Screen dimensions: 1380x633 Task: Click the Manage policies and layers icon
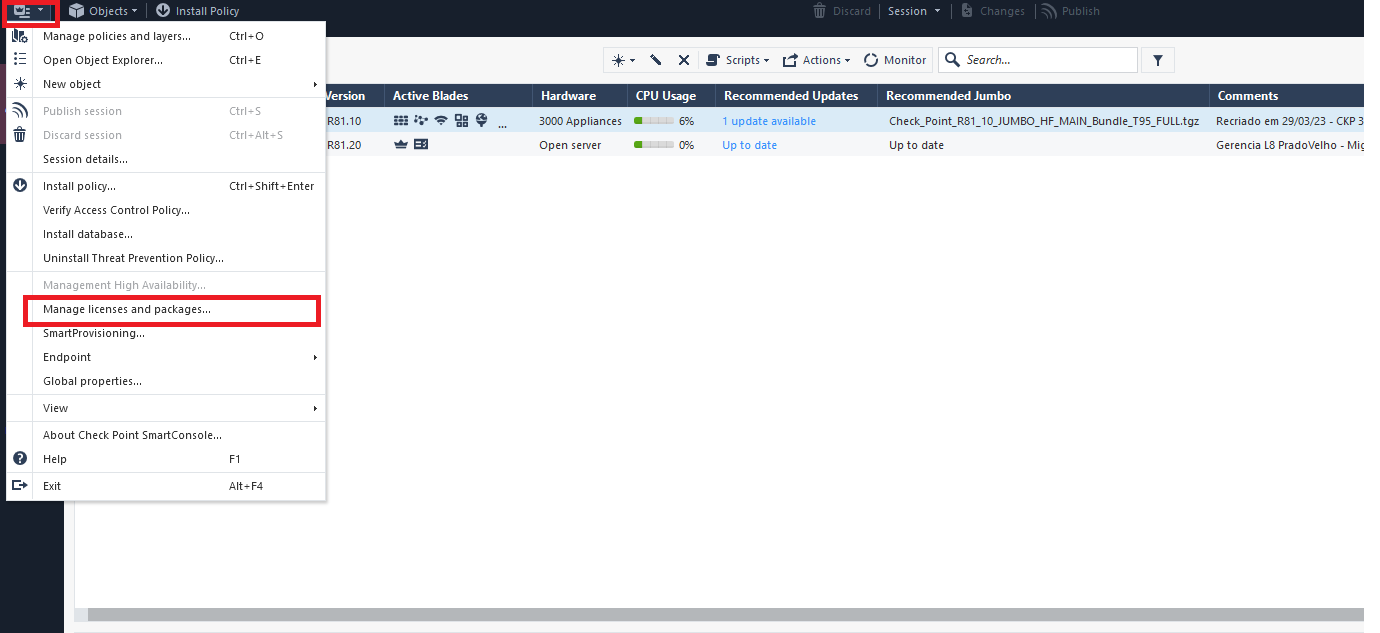[20, 36]
